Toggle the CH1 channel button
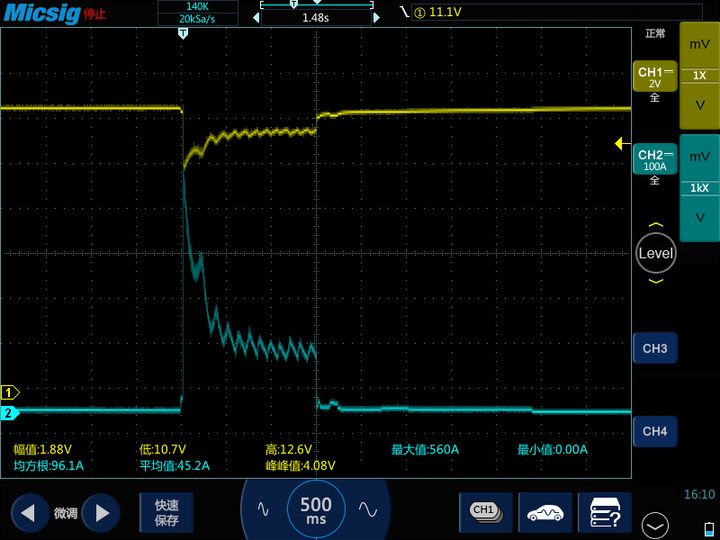The height and width of the screenshot is (540, 720). 655,77
